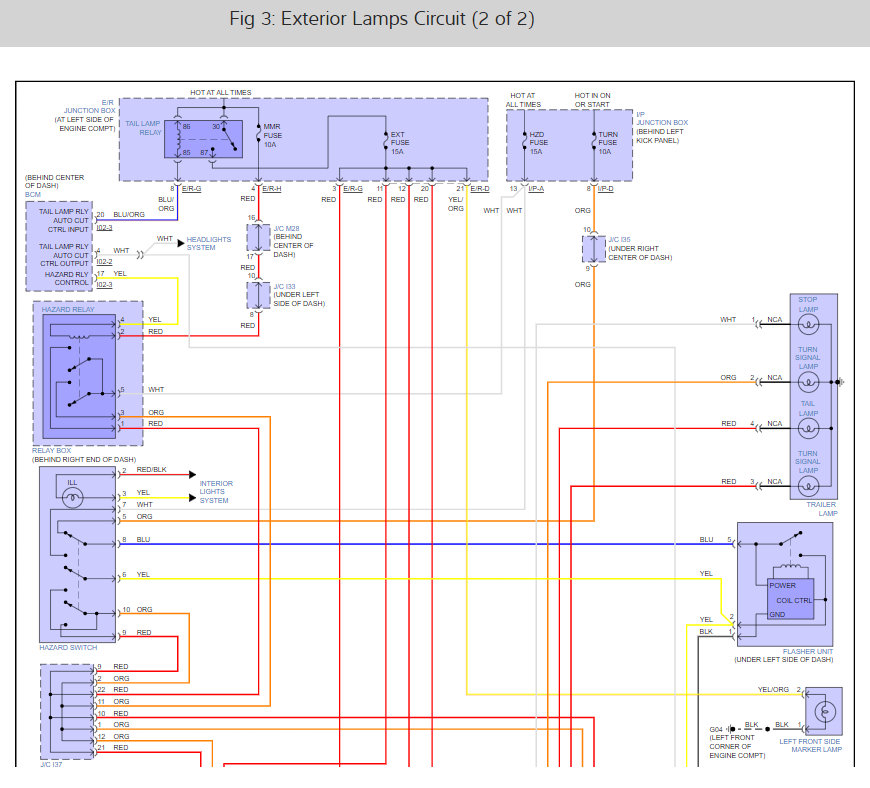Viewport: 870px width, 788px height.
Task: Click the hazard relay inner switch box
Action: pyautogui.click(x=79, y=377)
